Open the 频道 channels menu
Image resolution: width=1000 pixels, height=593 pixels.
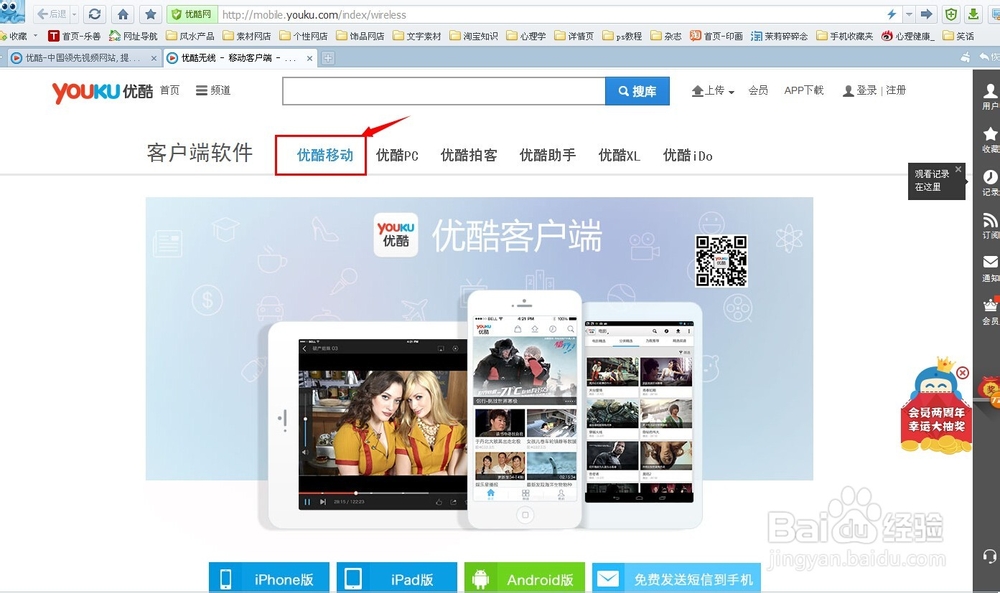(x=213, y=90)
